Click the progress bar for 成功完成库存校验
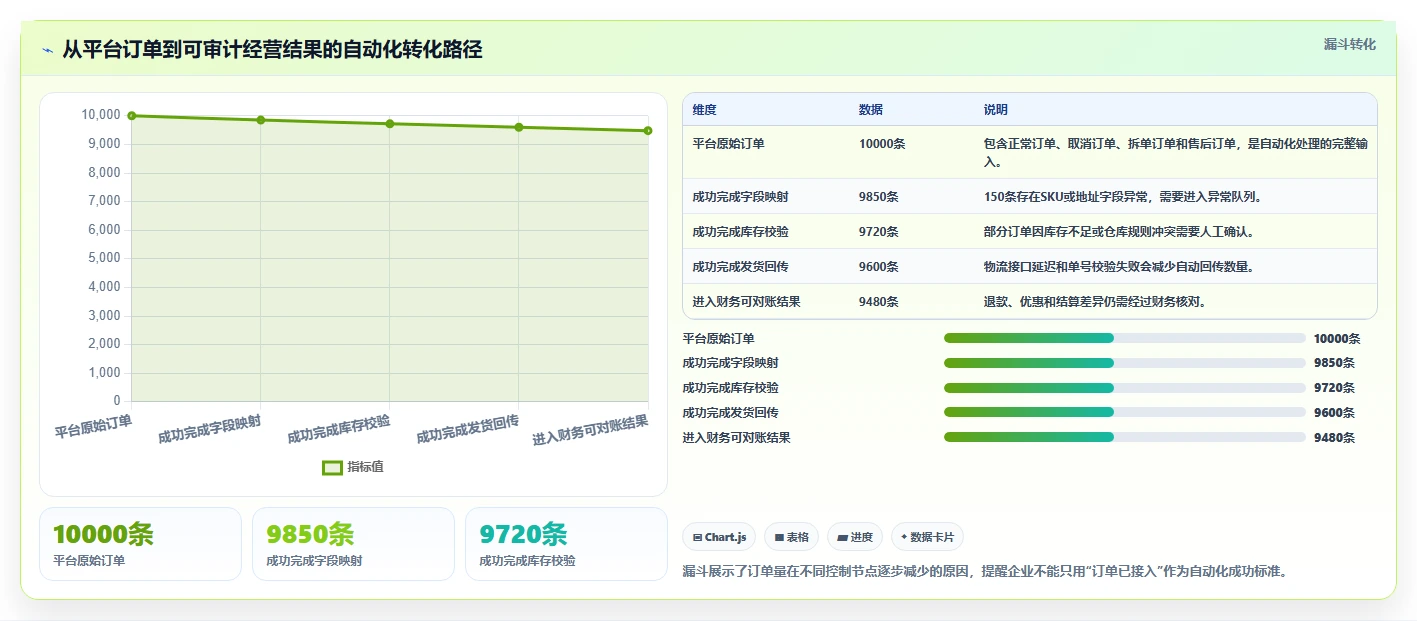 click(x=1125, y=388)
